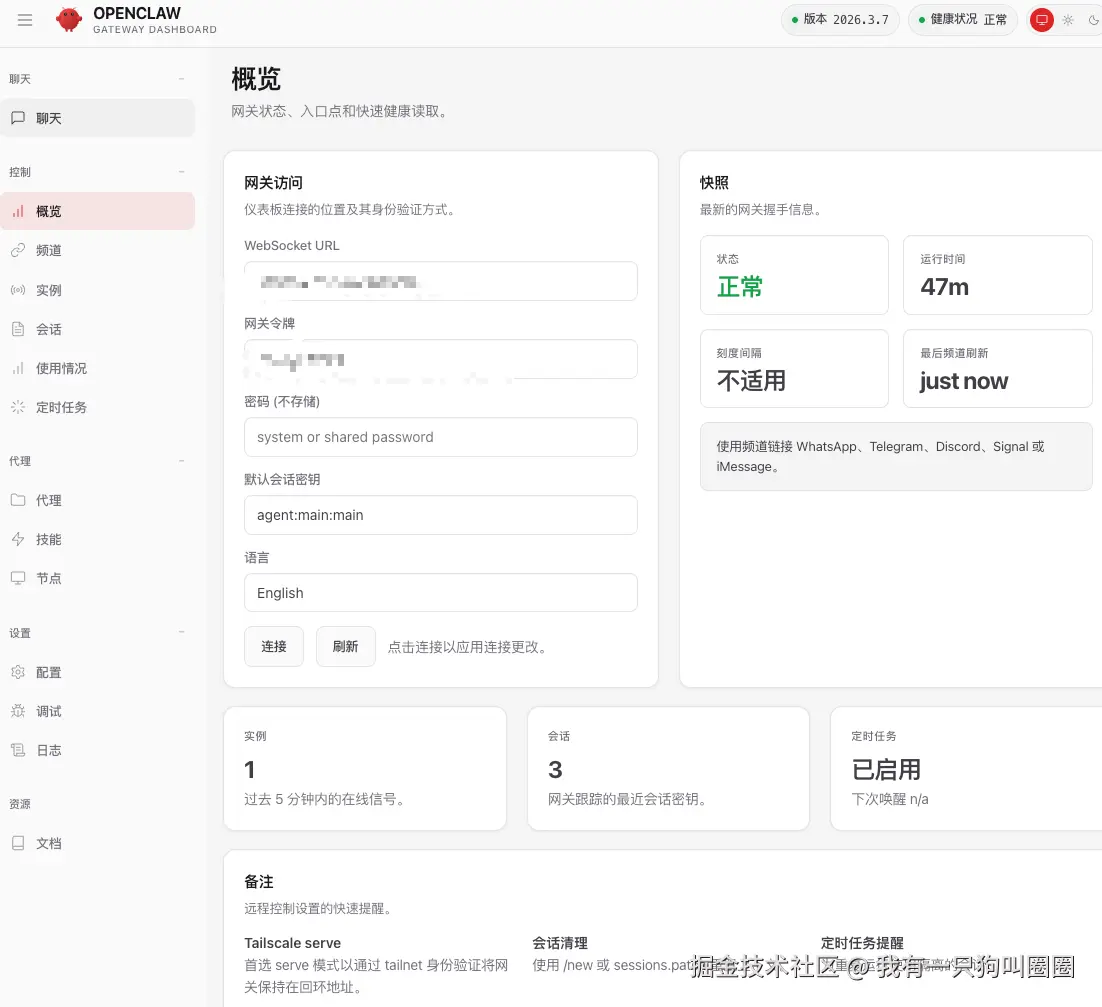
Task: Go to 频道 menu item
Action: (x=97, y=250)
